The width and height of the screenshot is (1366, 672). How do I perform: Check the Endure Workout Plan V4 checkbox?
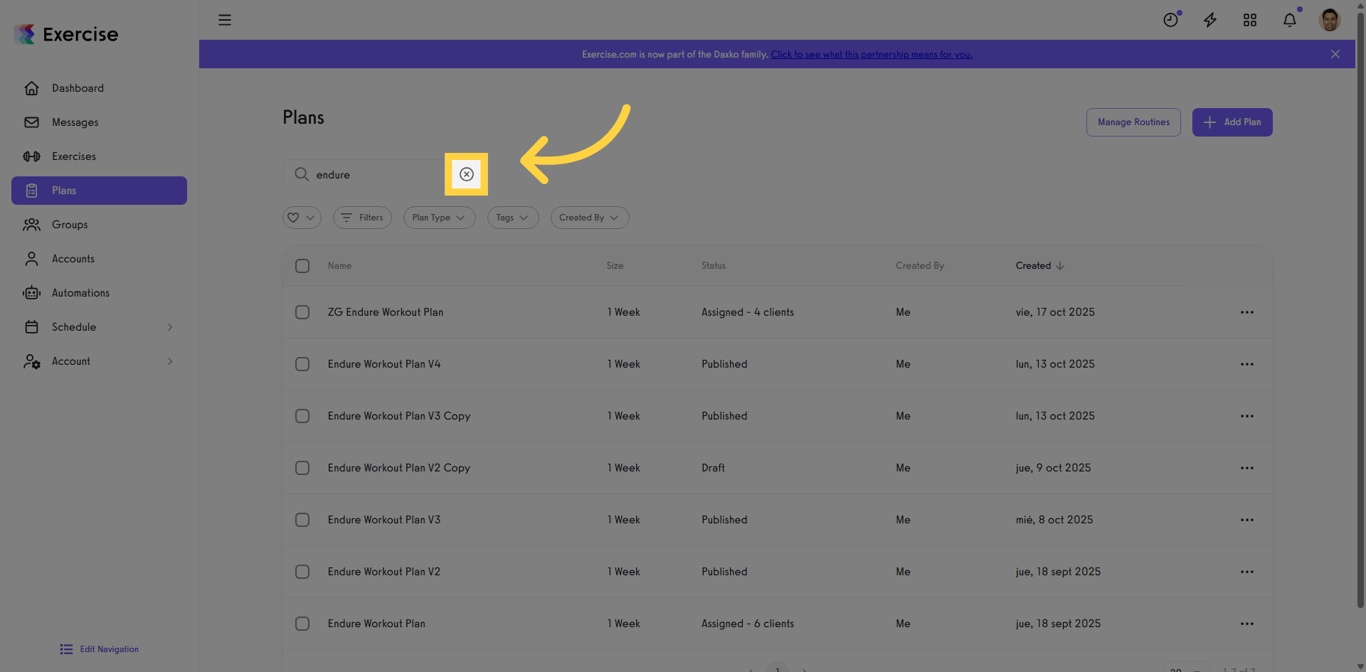[302, 364]
